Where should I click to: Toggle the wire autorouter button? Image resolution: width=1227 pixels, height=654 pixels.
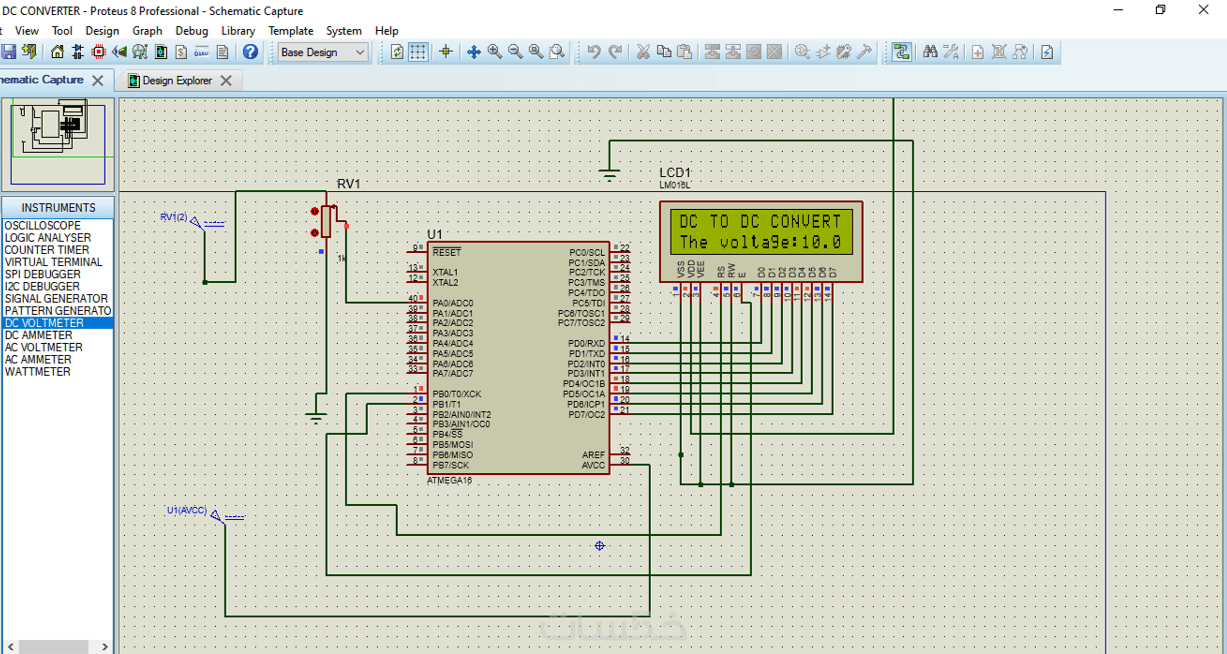(x=901, y=52)
